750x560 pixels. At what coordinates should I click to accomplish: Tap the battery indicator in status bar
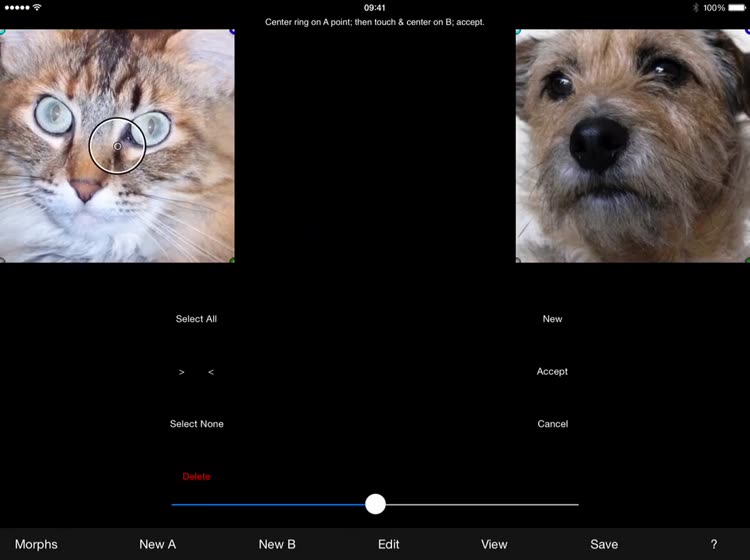(737, 8)
